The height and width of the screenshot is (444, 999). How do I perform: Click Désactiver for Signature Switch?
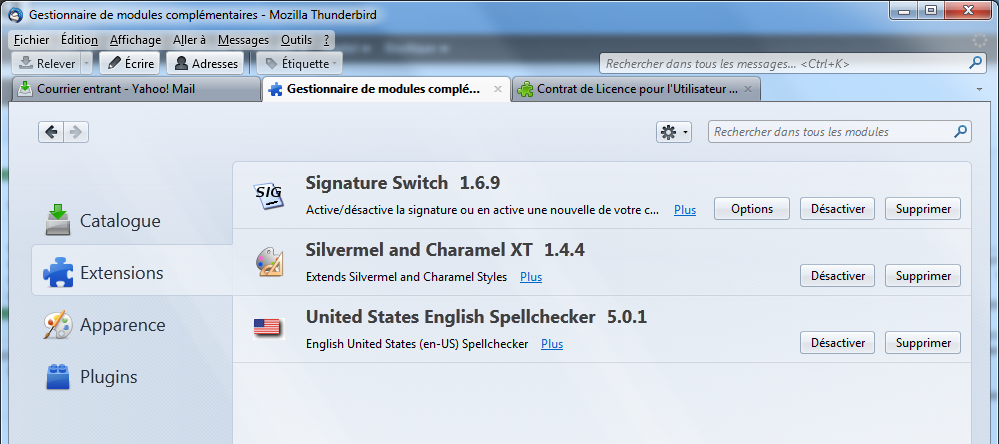click(x=838, y=209)
